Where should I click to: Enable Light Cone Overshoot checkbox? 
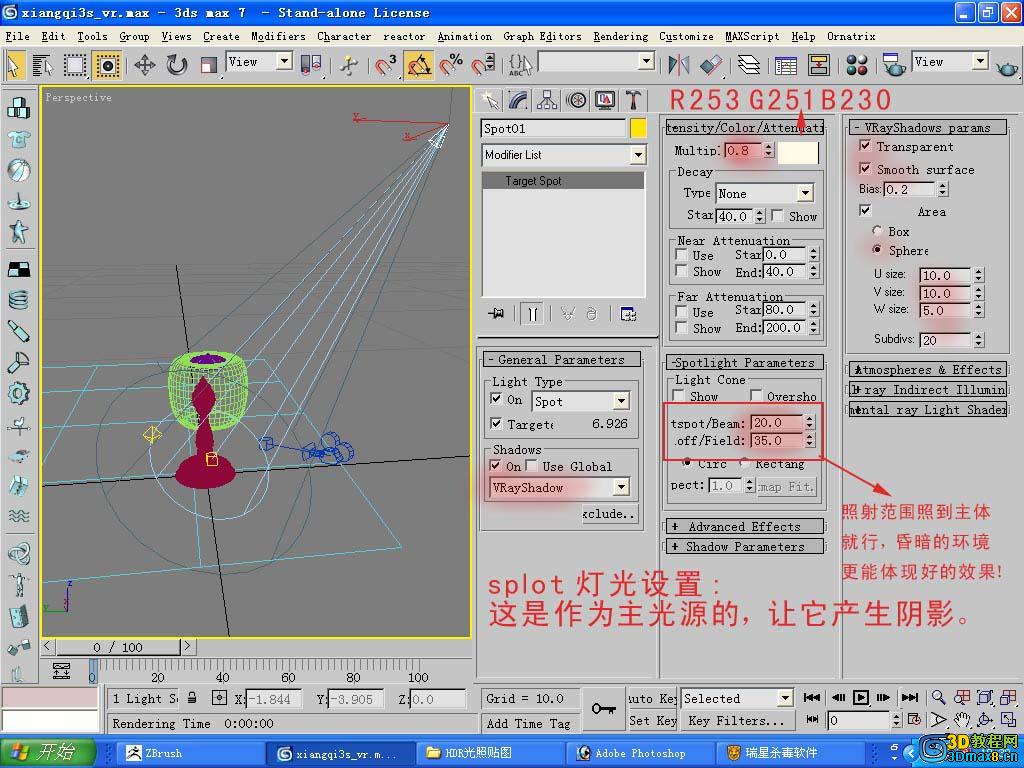[756, 395]
